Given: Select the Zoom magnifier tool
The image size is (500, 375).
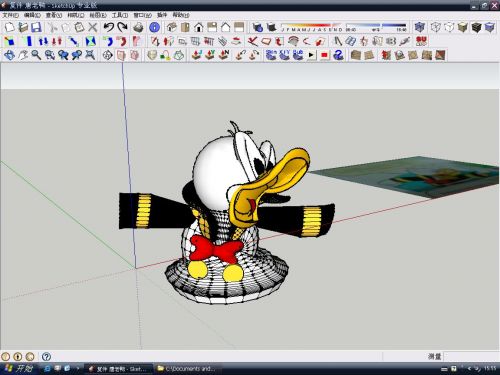Looking at the screenshot, I should (x=36, y=55).
